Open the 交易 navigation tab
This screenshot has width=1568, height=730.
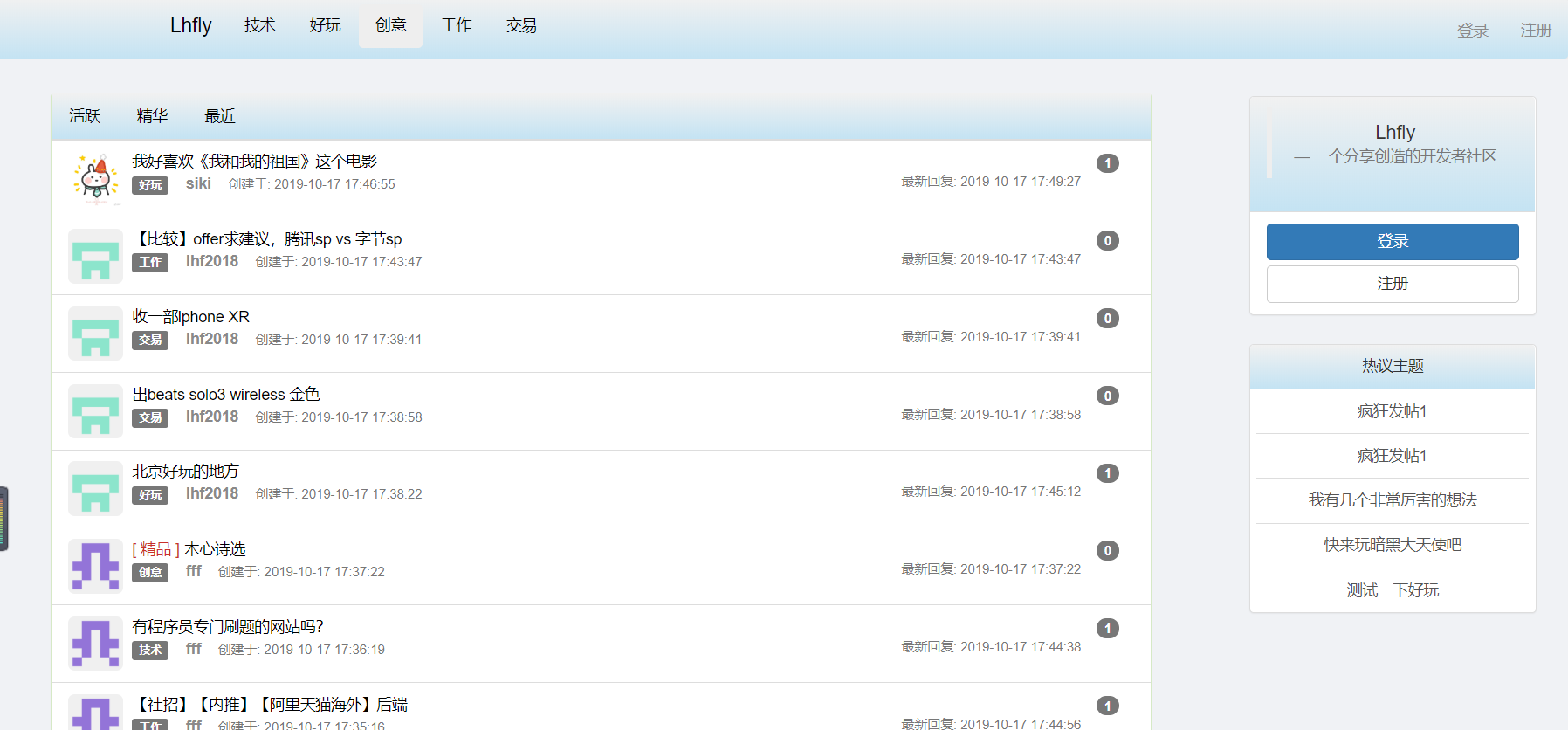522,25
